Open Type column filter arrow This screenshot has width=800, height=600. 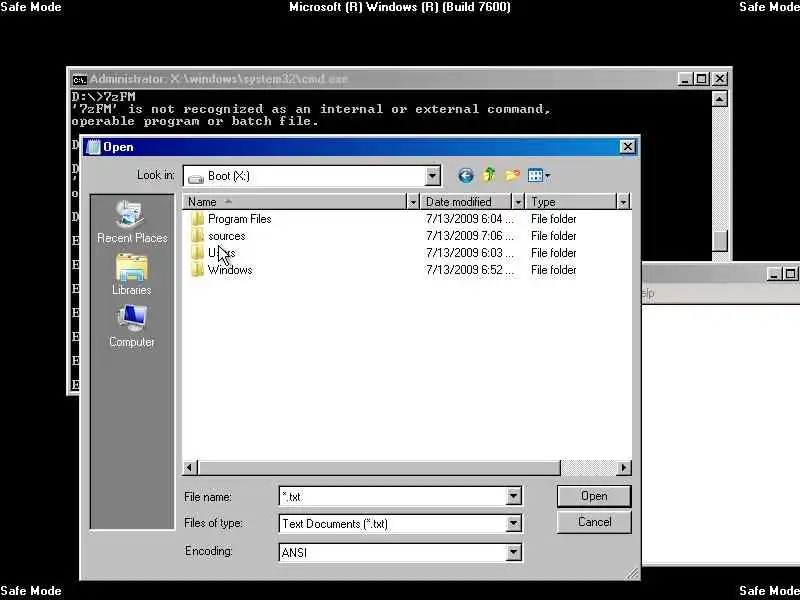tap(623, 202)
